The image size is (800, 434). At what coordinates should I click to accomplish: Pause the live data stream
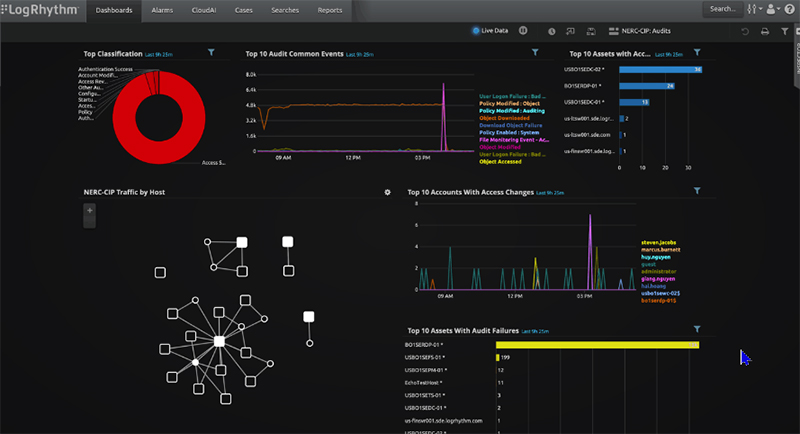[x=523, y=31]
